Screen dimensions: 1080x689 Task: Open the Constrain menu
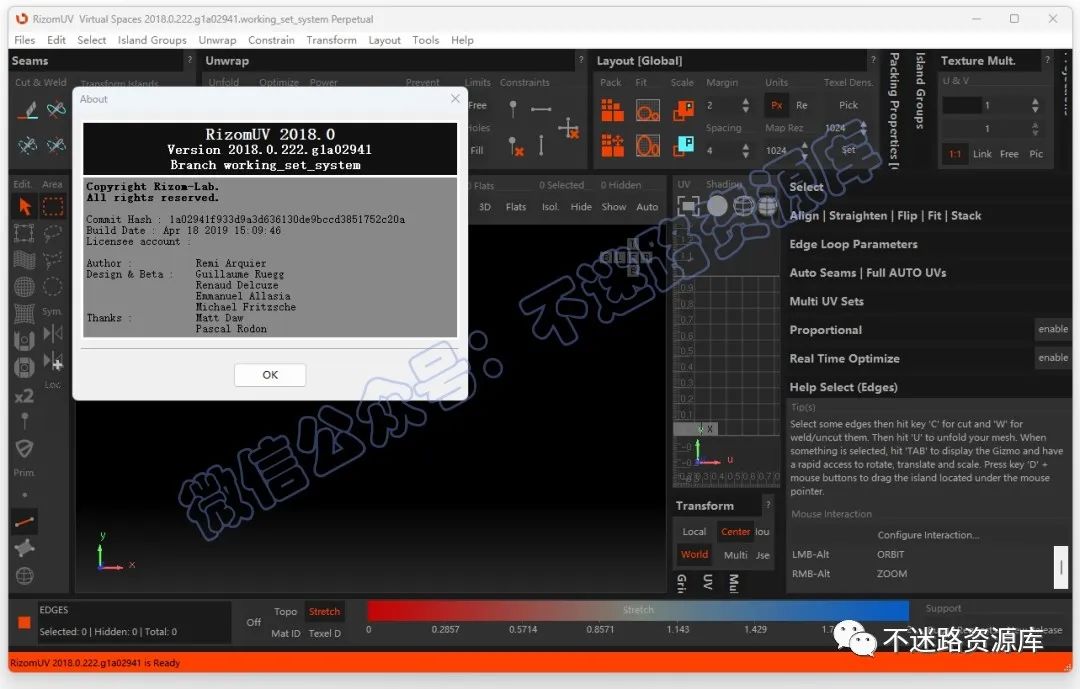click(271, 40)
